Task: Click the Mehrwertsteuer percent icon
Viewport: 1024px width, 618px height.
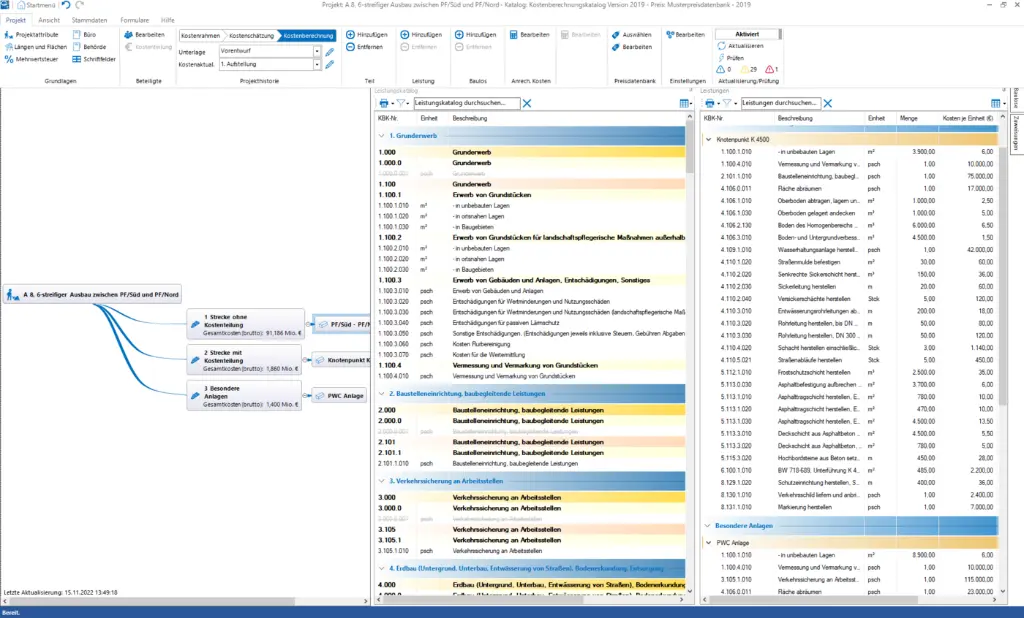Action: [9, 59]
